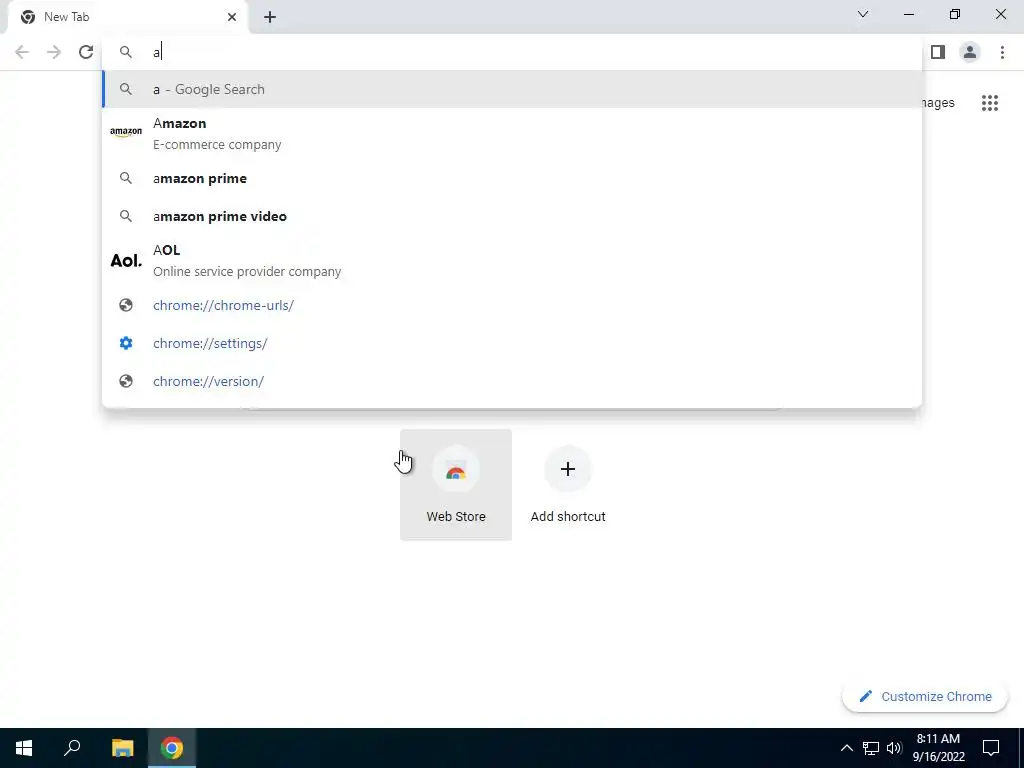Pick the 'amazon prime' search suggestion
The image size is (1024, 768).
(512, 178)
